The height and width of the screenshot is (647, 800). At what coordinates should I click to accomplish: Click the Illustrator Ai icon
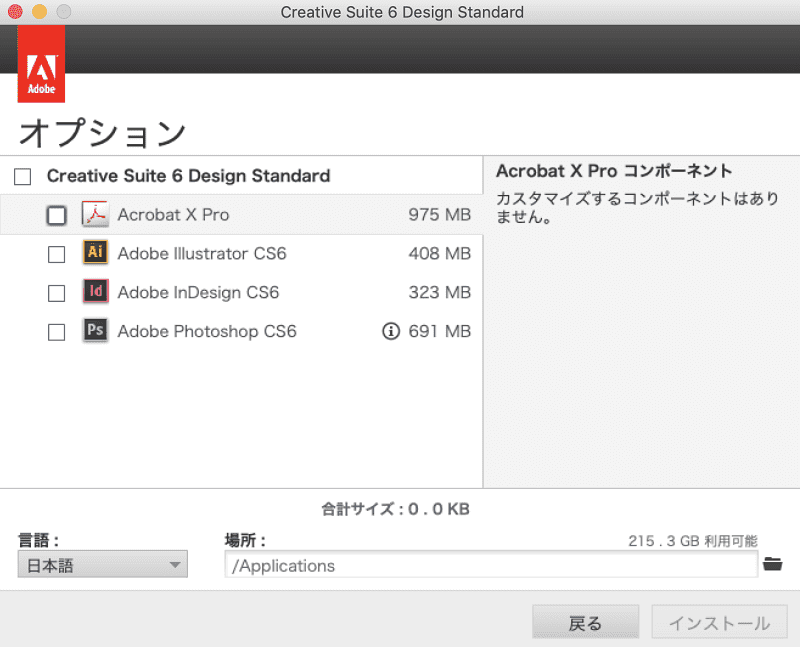[95, 253]
